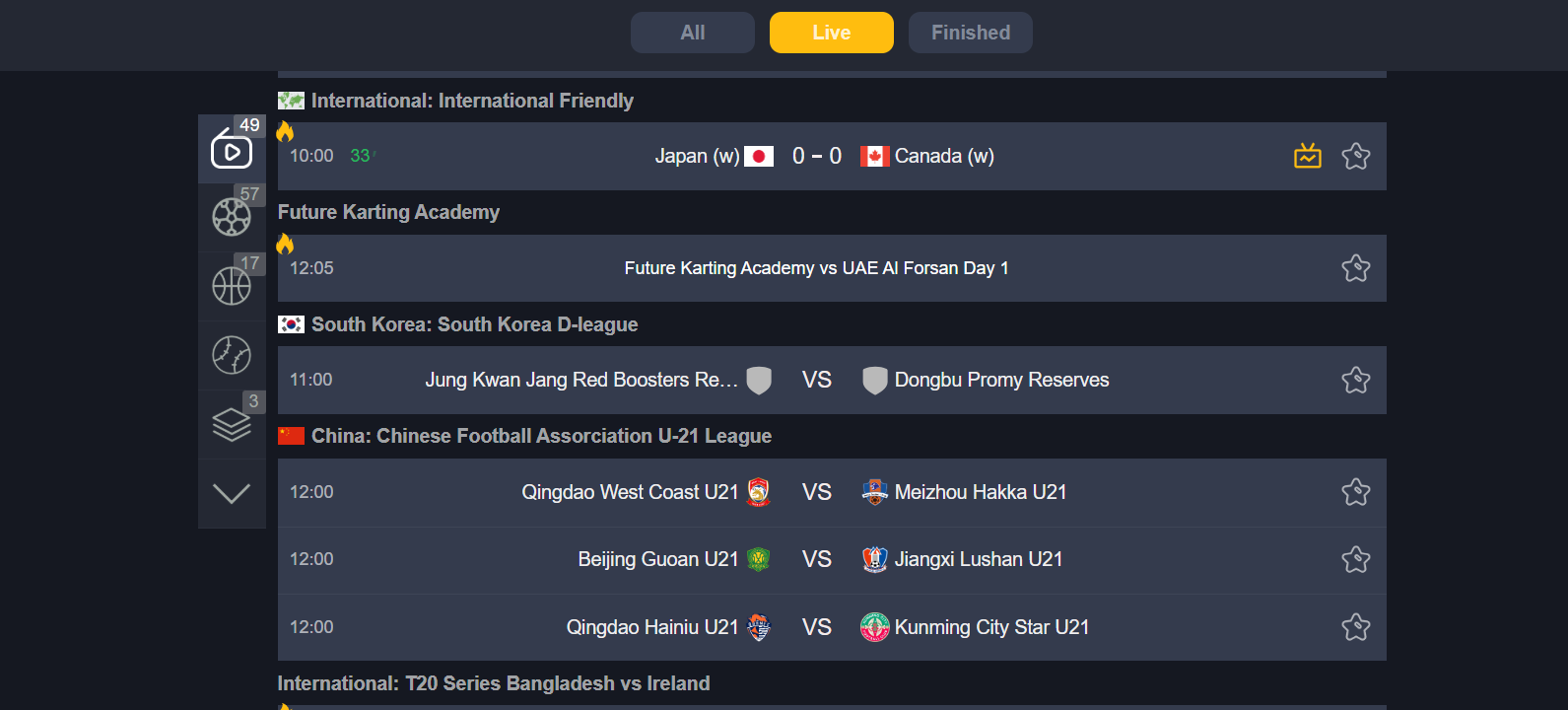1568x710 pixels.
Task: Open the stacked layers sports icon
Action: (232, 425)
